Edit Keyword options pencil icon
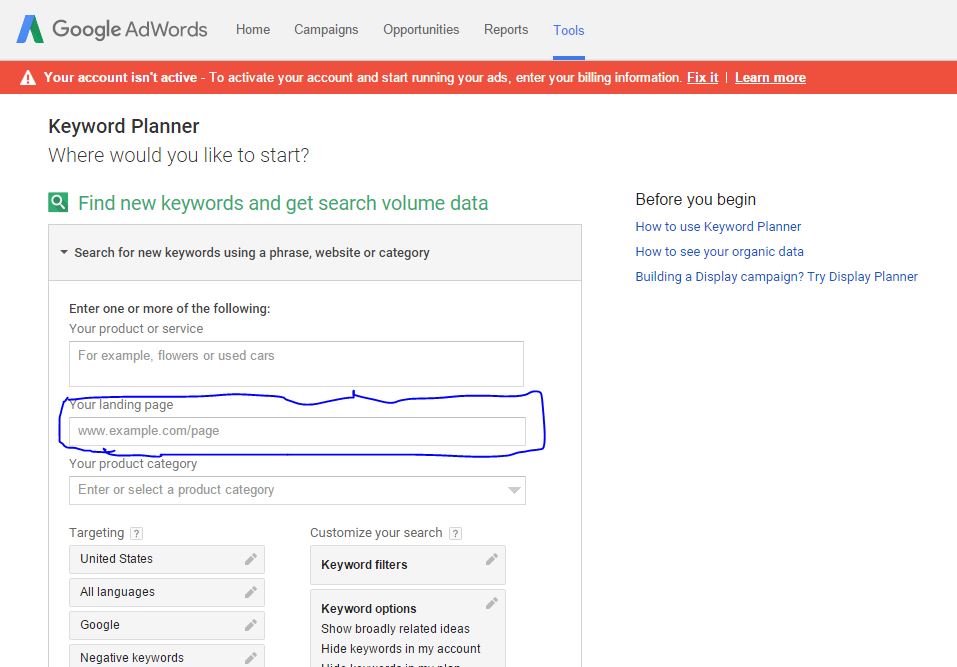 coord(492,604)
